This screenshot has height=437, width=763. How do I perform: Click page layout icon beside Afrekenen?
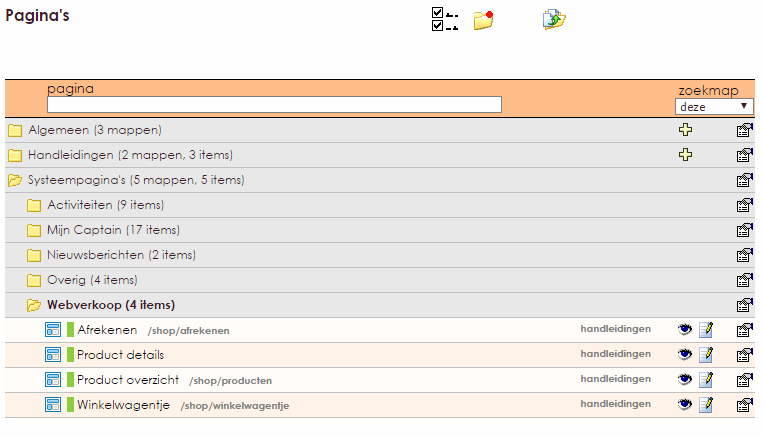pyautogui.click(x=53, y=330)
